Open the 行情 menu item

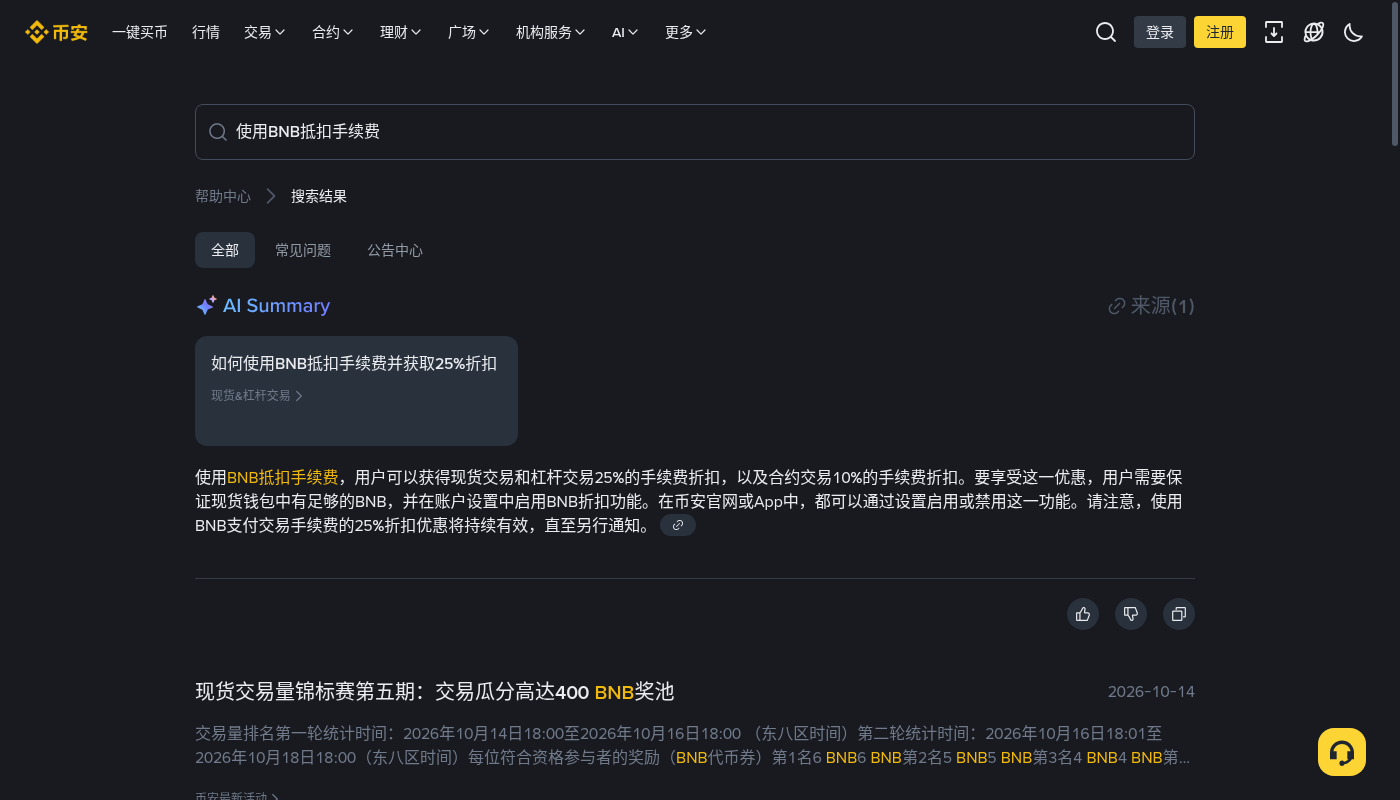coord(206,32)
